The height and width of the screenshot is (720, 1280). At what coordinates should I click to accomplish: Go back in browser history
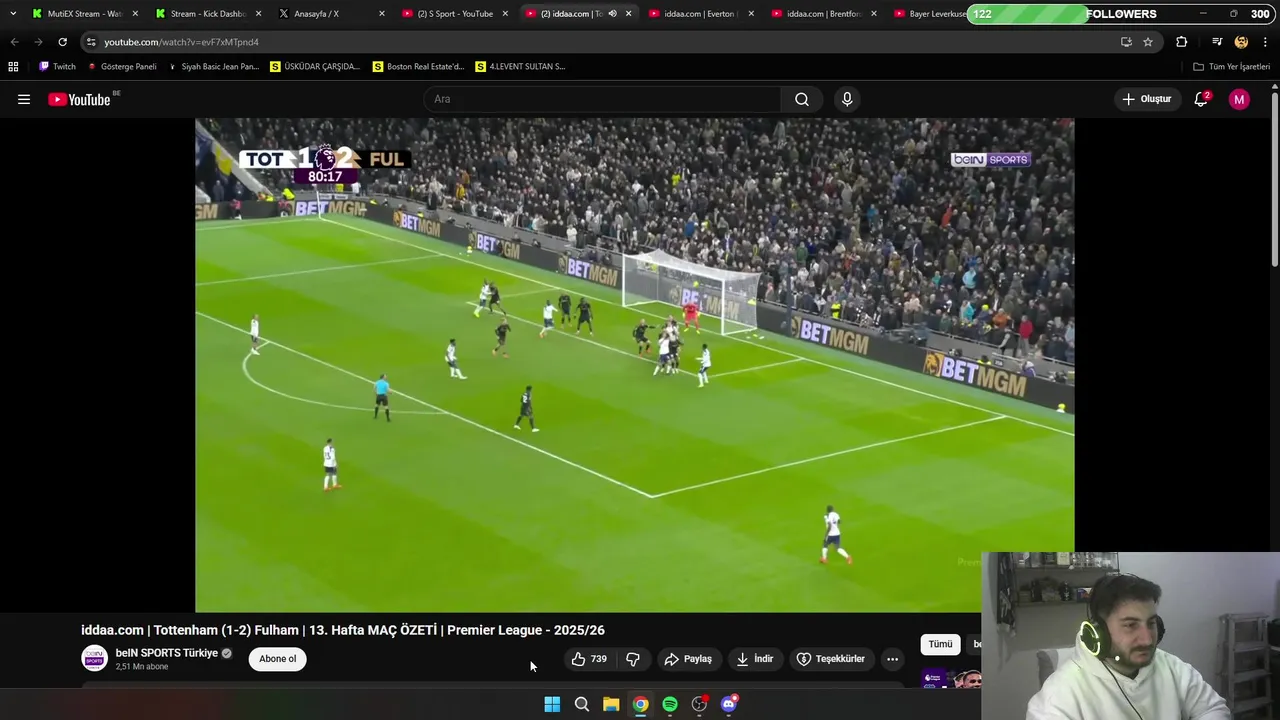(14, 42)
